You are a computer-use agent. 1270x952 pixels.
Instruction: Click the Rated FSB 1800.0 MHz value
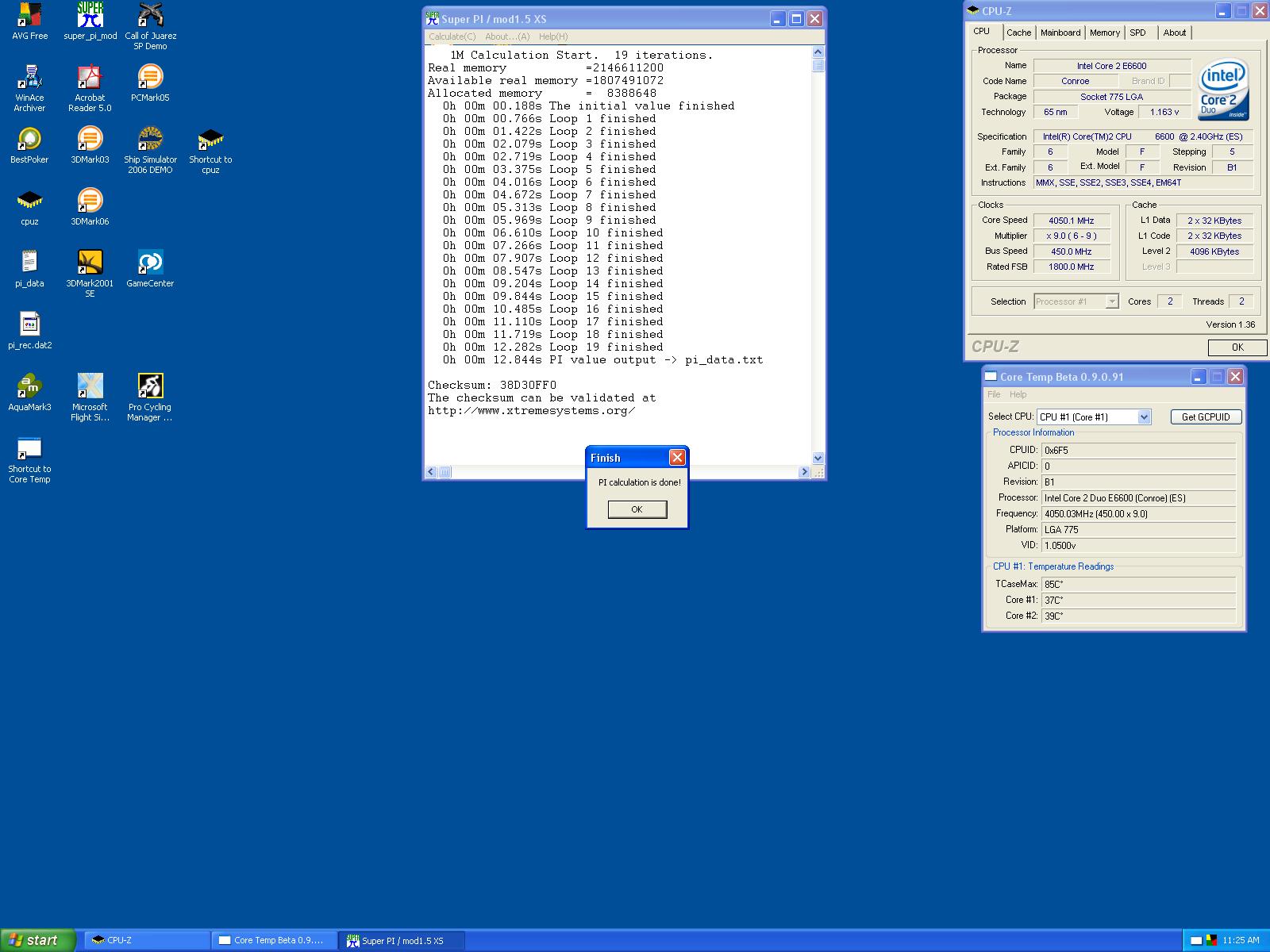point(1071,267)
